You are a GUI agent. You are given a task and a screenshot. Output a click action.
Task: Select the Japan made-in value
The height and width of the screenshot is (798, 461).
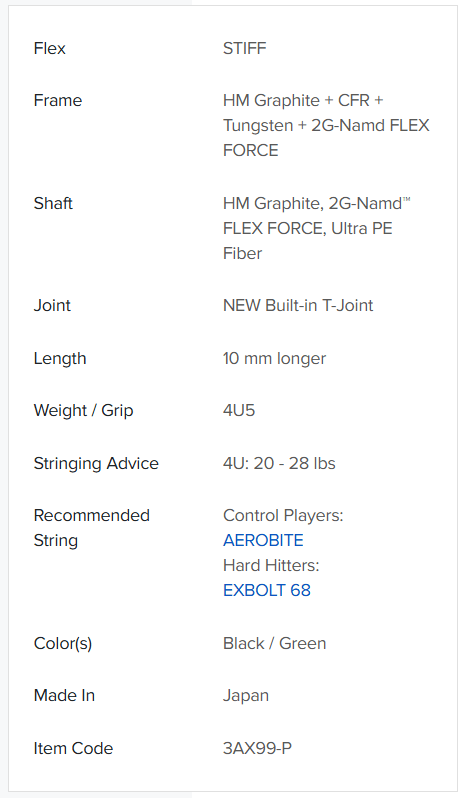[x=246, y=696]
